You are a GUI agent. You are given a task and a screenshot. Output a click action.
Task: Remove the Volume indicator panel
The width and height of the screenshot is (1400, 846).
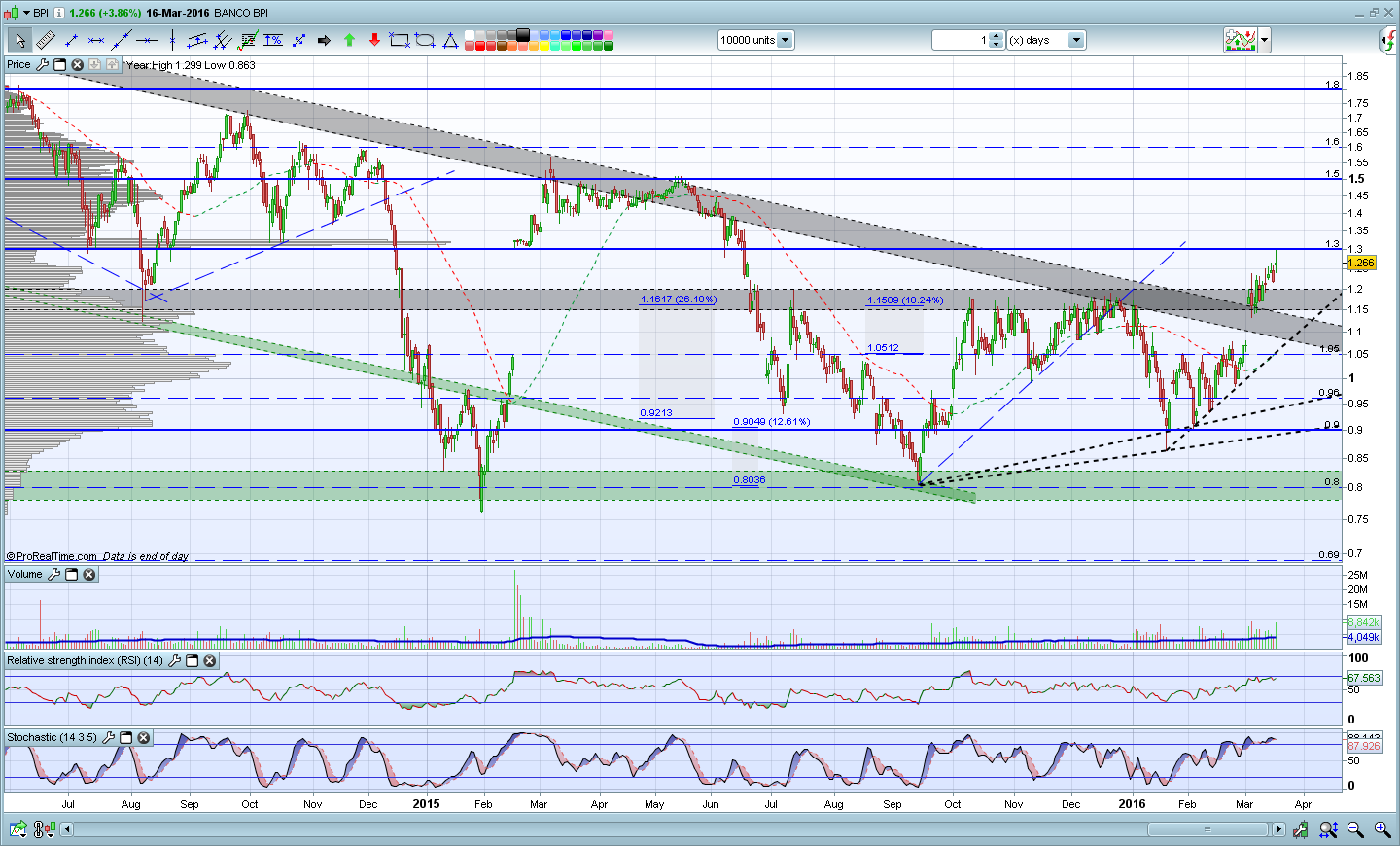[x=89, y=575]
